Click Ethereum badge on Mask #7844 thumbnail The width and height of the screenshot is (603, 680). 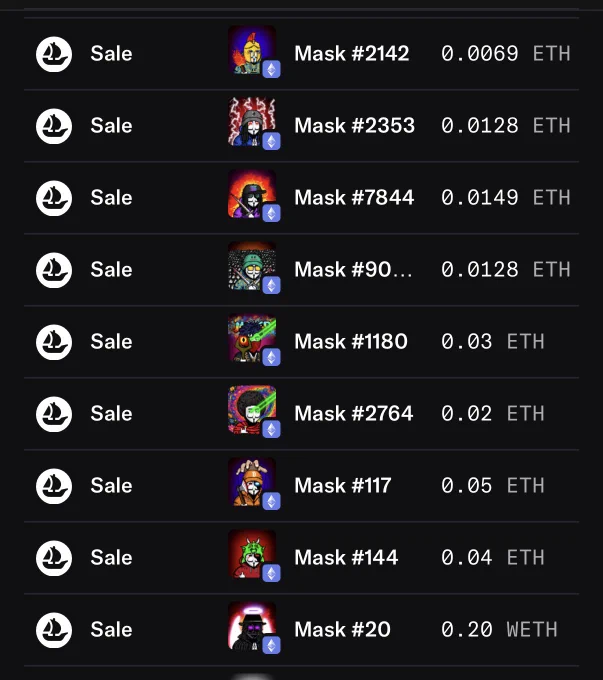click(272, 213)
